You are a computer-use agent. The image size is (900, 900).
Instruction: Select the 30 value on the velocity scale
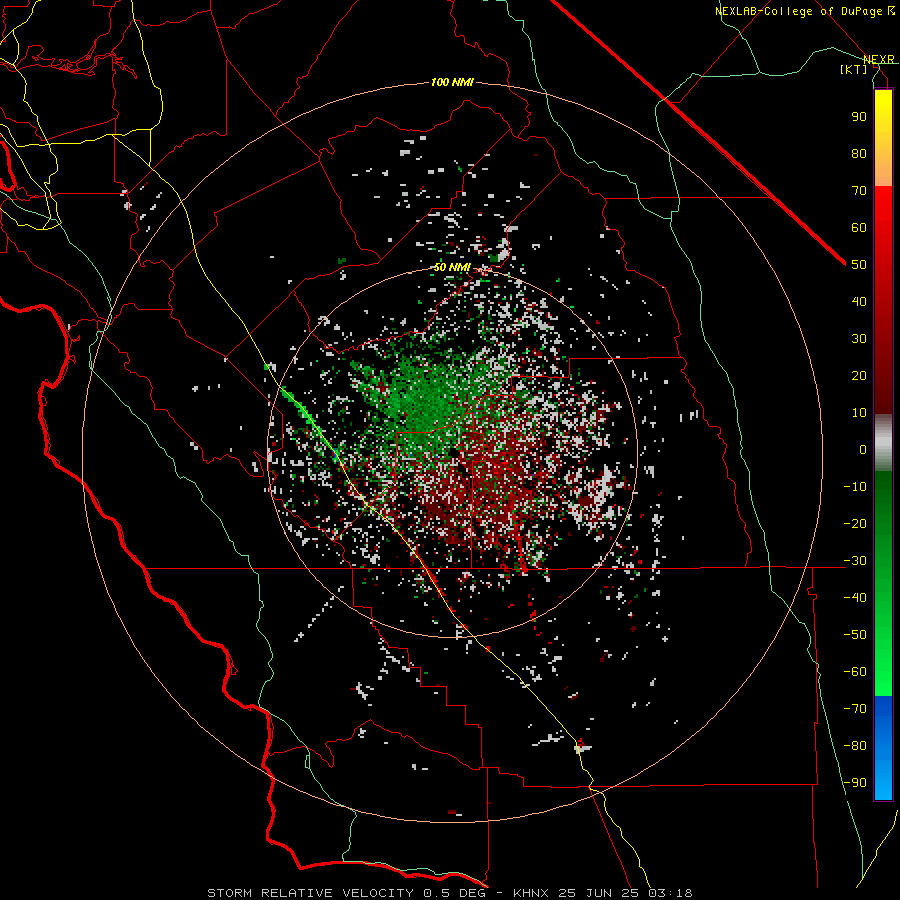(x=859, y=339)
